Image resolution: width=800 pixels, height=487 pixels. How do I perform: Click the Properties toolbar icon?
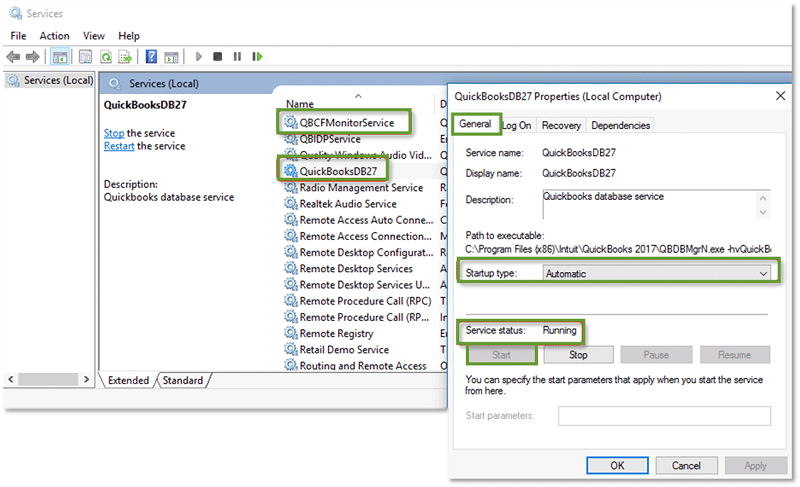[x=85, y=57]
